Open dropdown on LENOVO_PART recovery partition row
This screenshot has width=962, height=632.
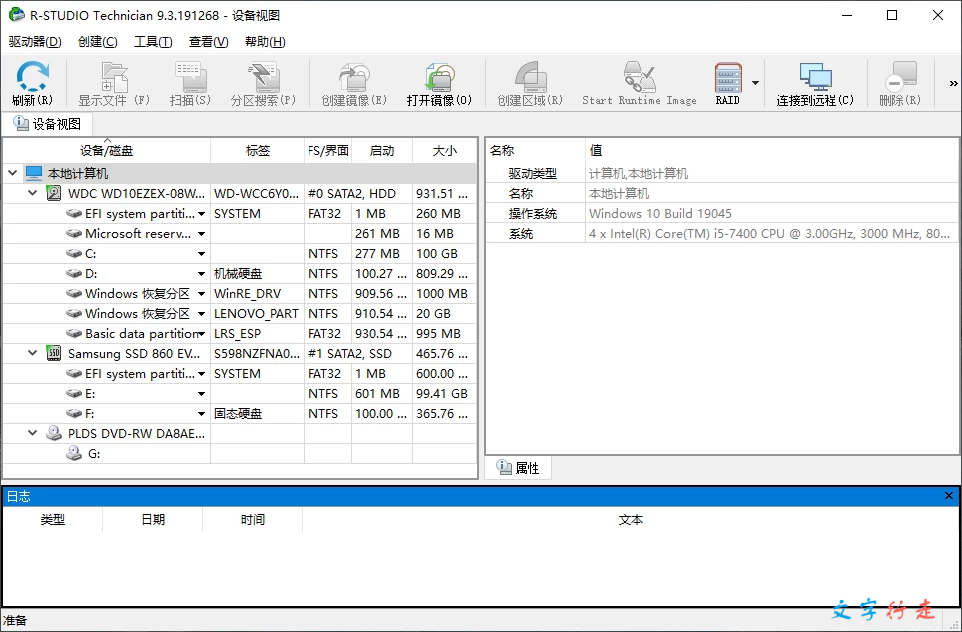click(x=201, y=314)
